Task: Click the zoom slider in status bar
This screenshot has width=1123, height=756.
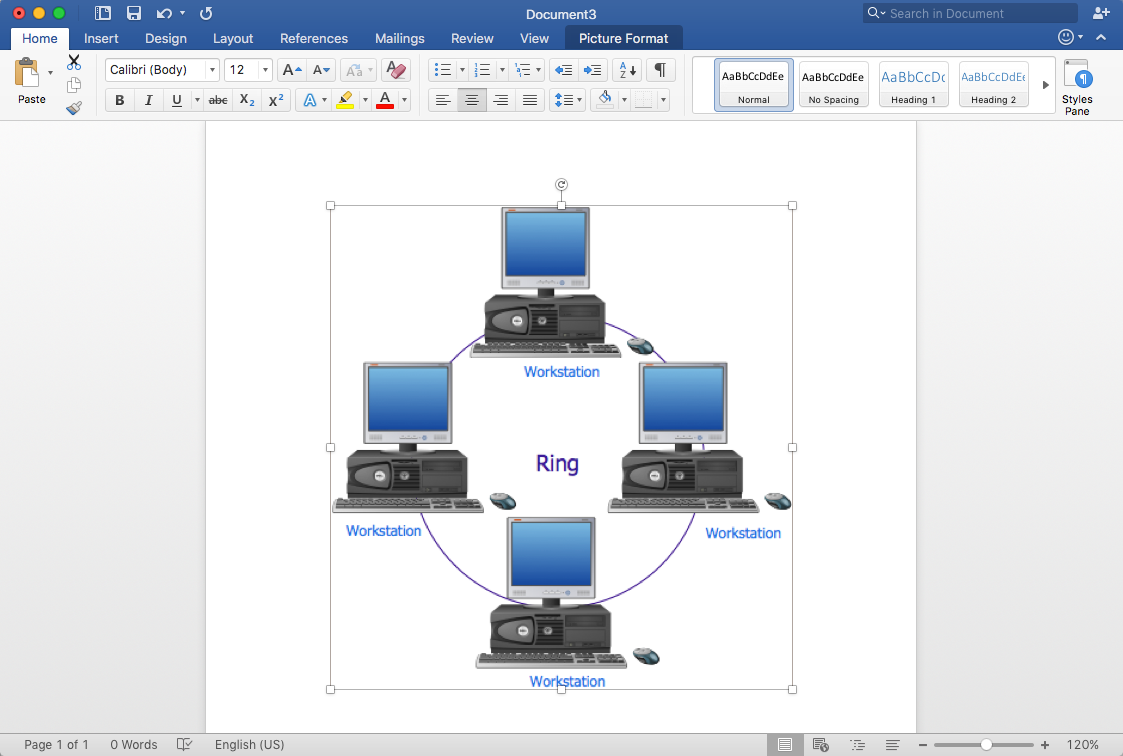Action: point(986,745)
